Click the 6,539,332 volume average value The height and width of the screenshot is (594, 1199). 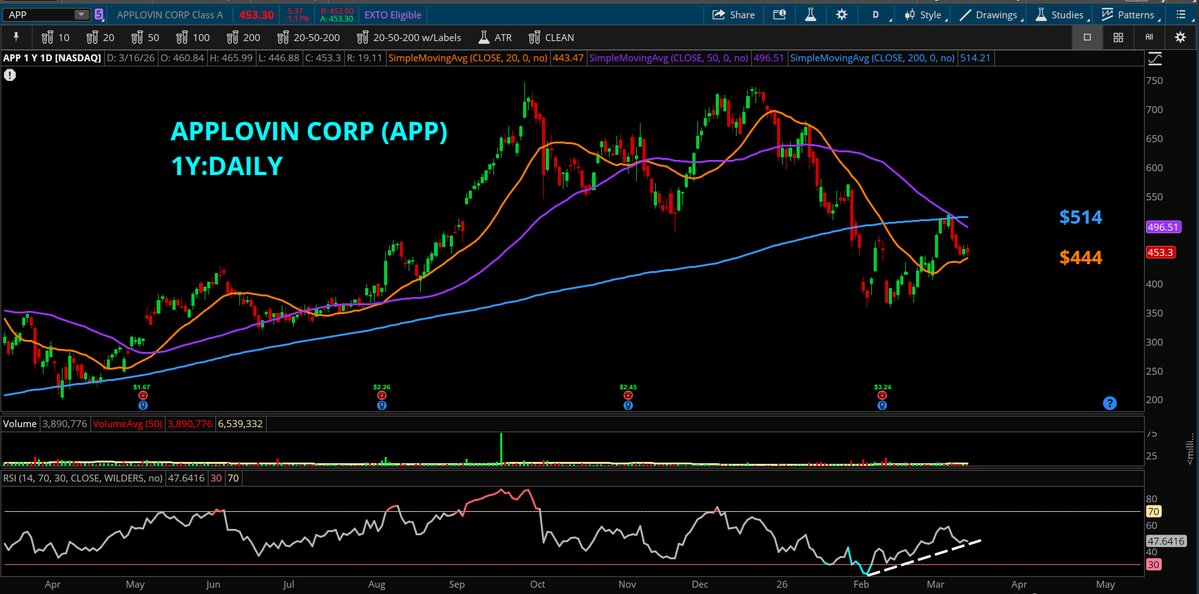239,423
